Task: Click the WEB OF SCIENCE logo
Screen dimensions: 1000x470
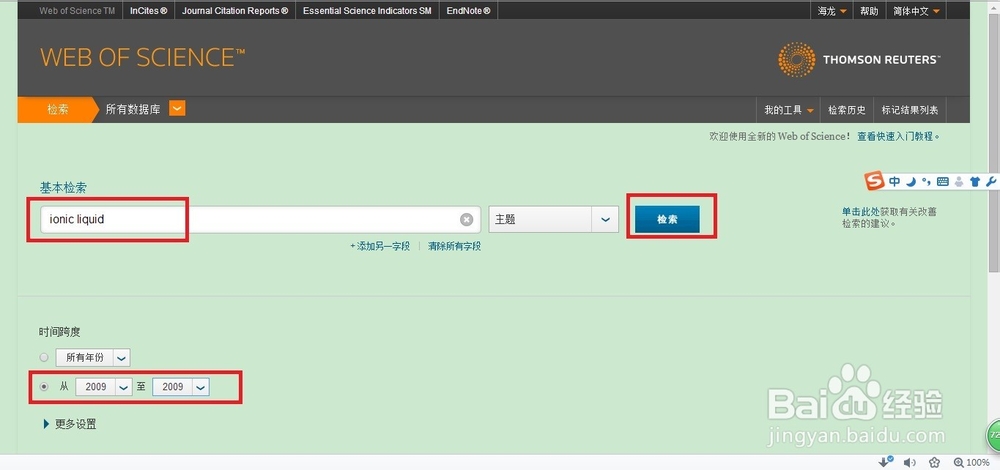Action: [x=142, y=57]
